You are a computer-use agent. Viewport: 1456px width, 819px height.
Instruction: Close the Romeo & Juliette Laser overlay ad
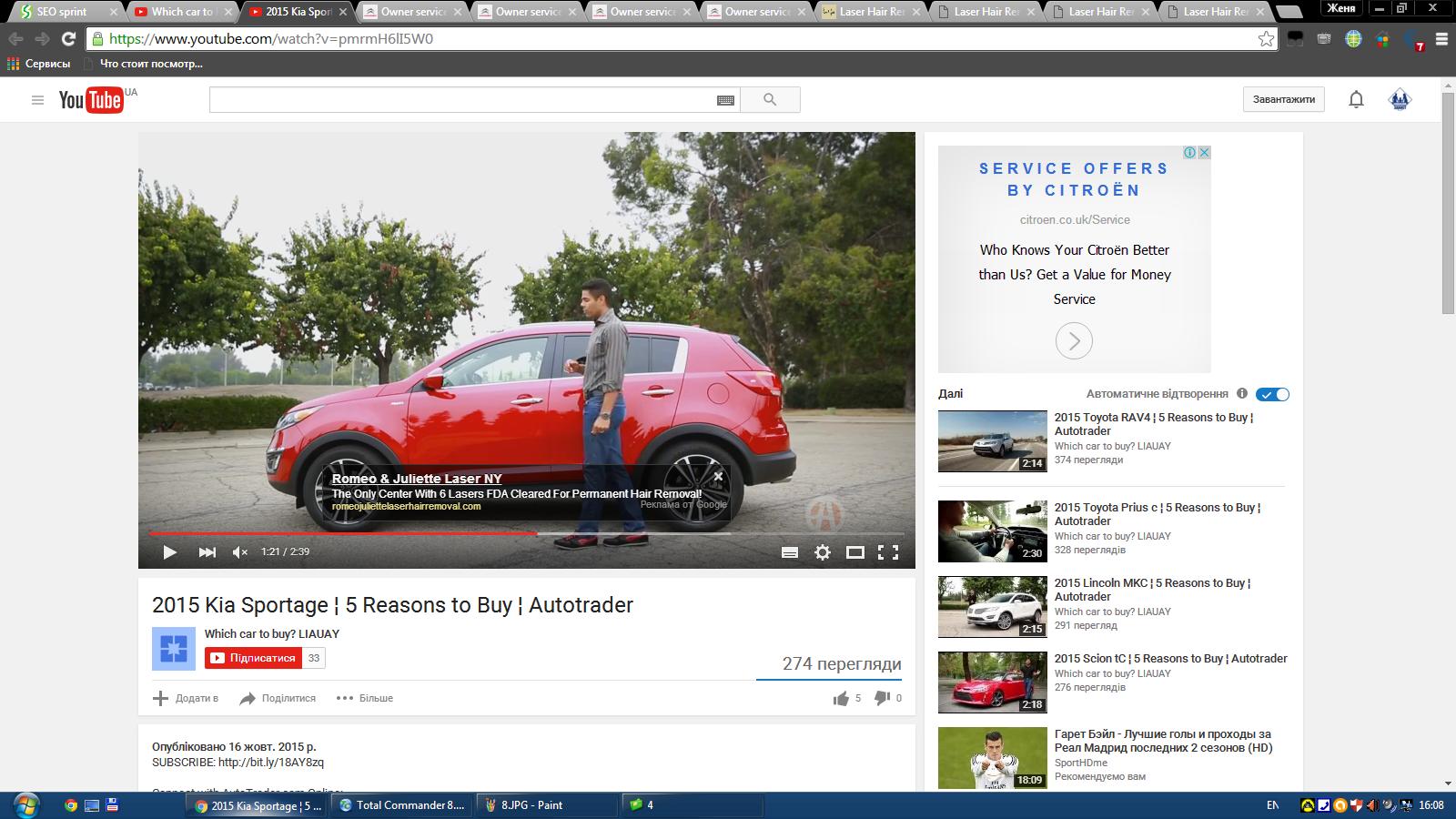[718, 476]
